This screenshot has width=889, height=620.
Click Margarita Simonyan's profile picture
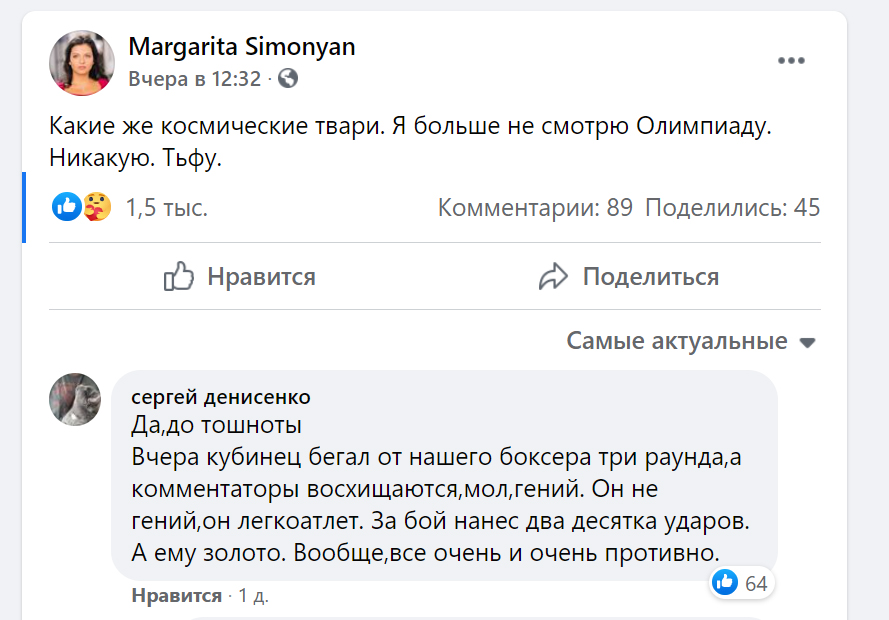click(82, 62)
